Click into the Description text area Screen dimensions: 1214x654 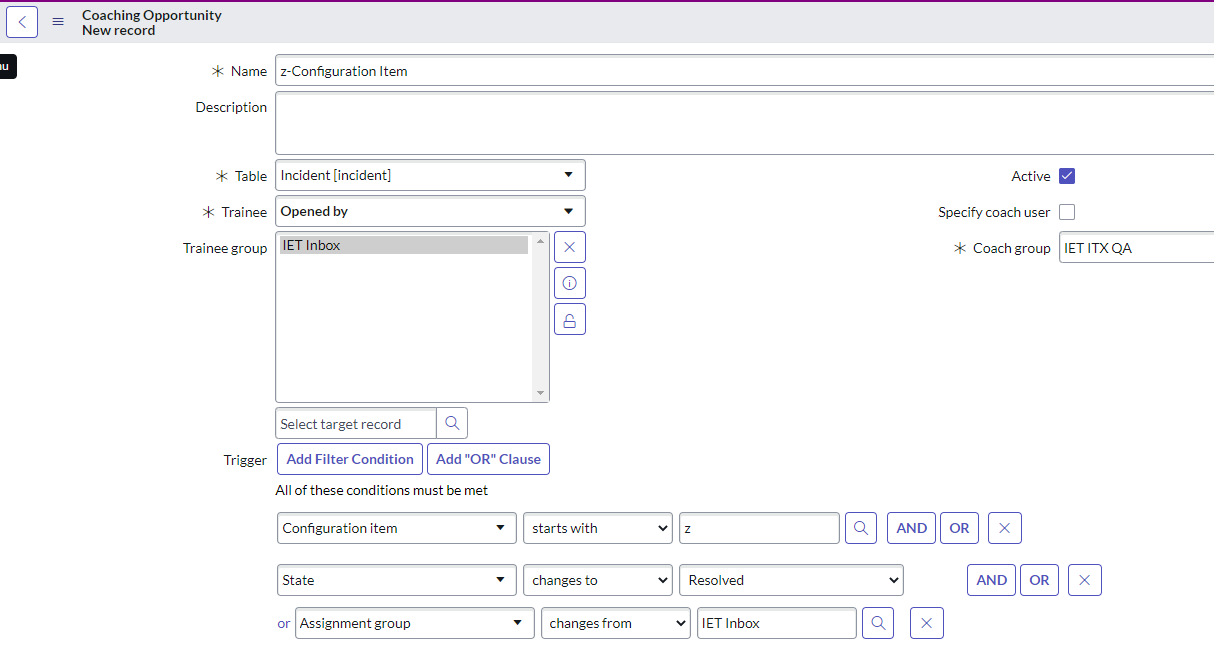click(740, 123)
